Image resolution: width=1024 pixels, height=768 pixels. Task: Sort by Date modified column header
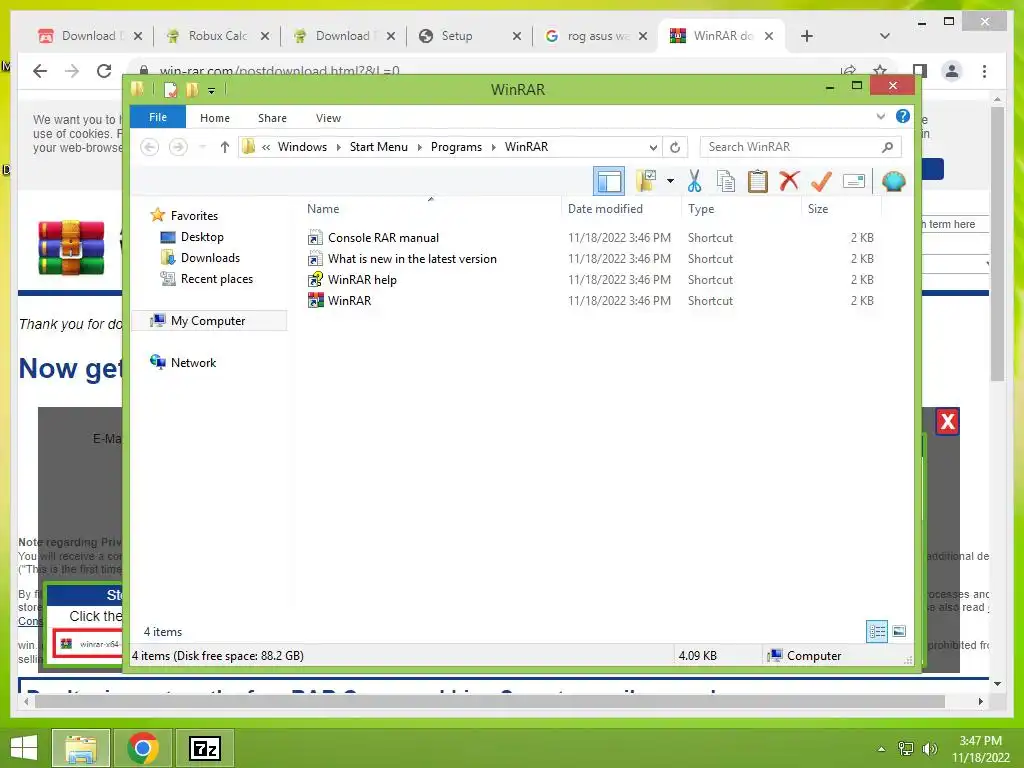[605, 209]
